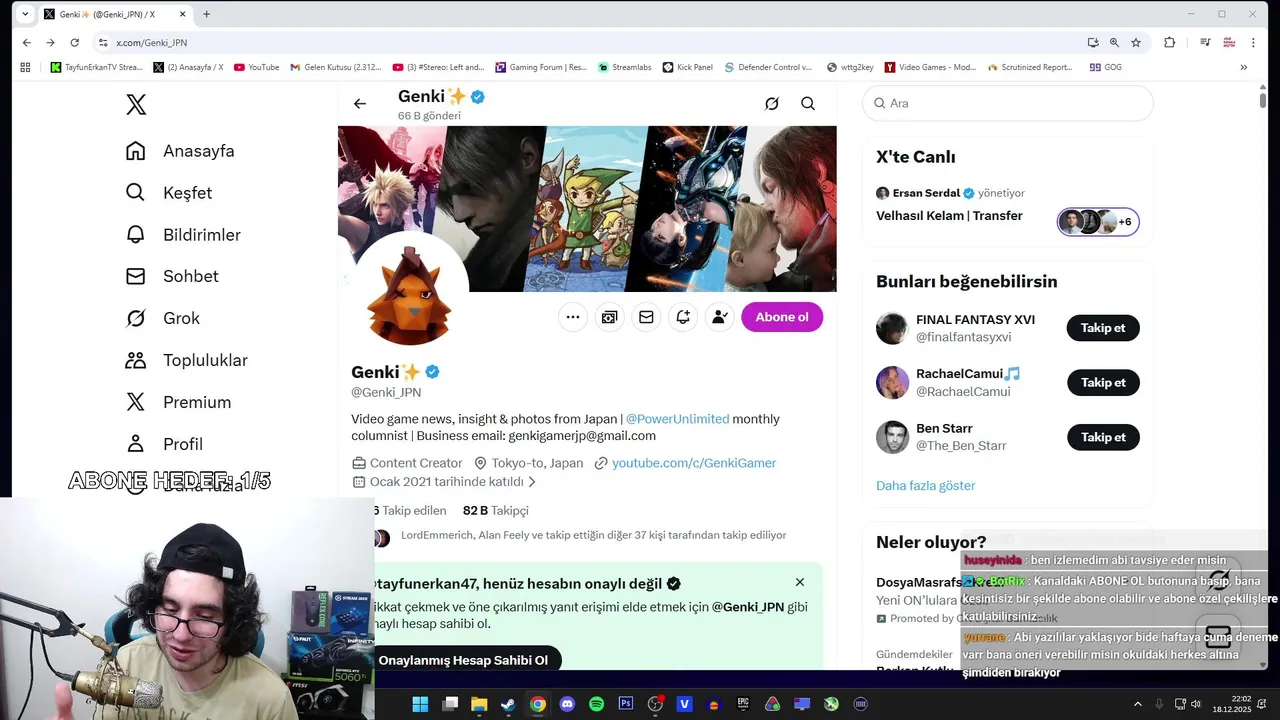Click the browser forward button
The height and width of the screenshot is (720, 1280).
(x=50, y=42)
